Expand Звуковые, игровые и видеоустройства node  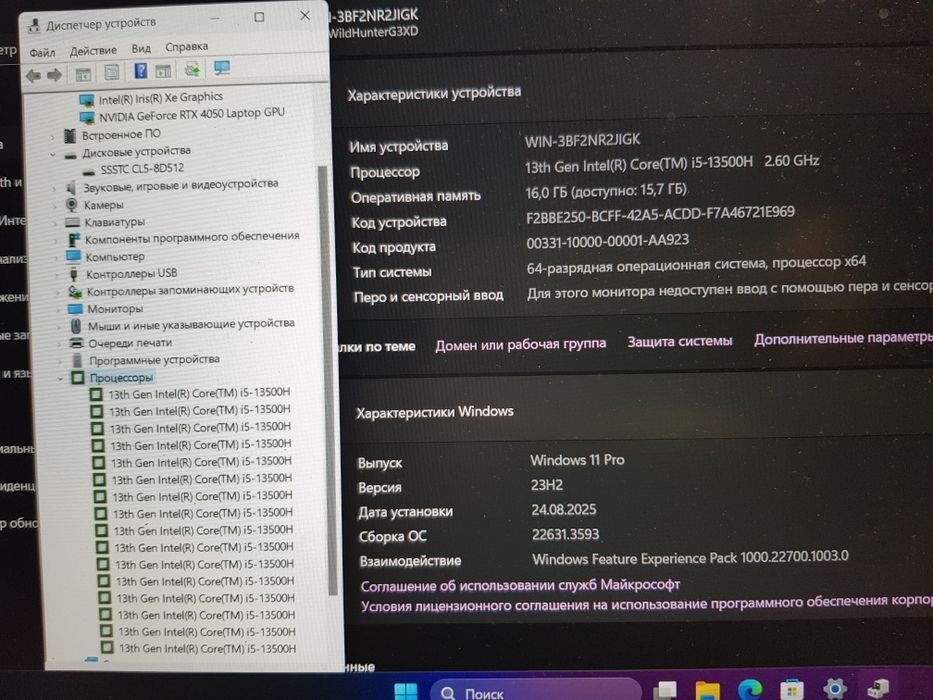point(54,189)
